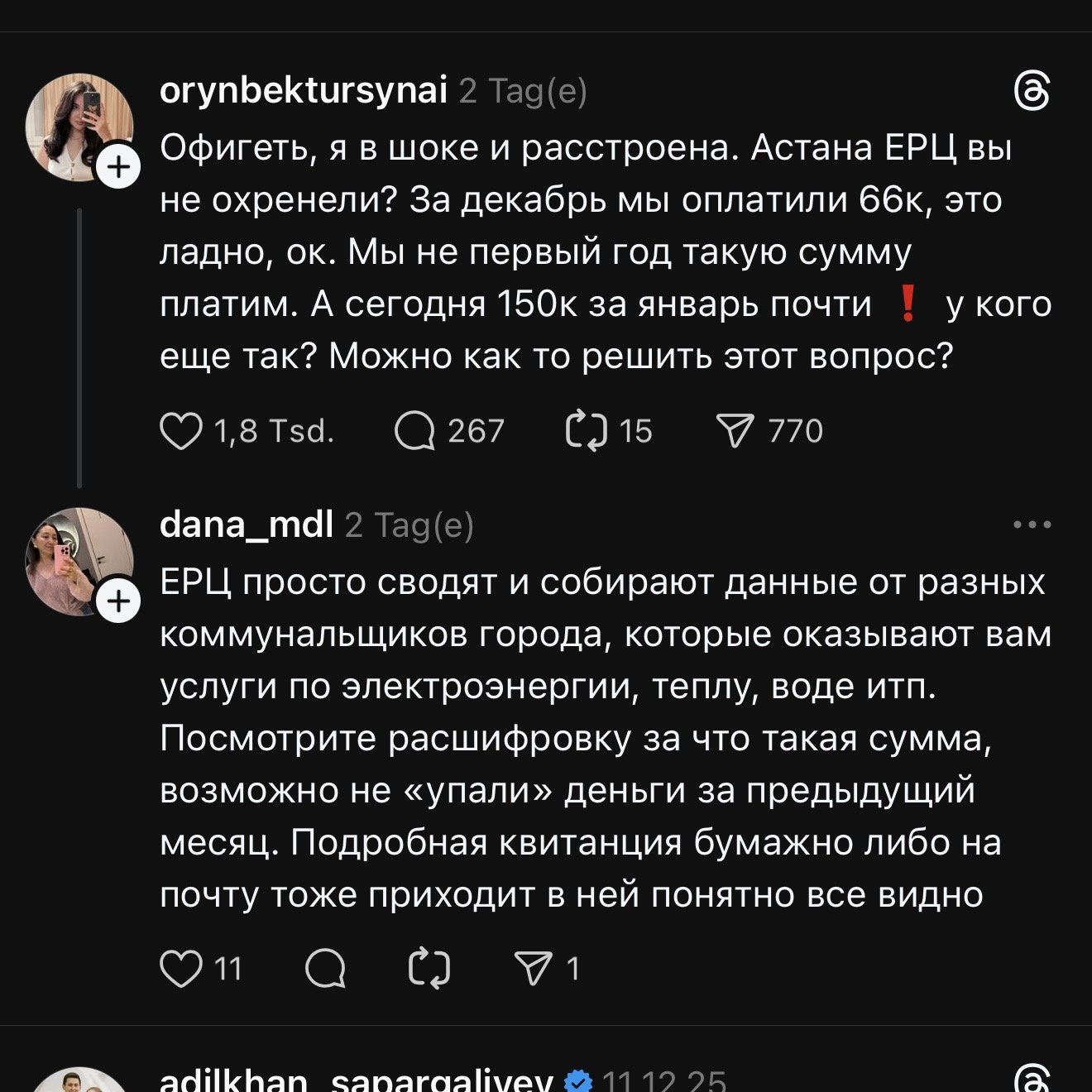Open orynbektursynai username profile link
This screenshot has width=1092, height=1092.
point(303,90)
